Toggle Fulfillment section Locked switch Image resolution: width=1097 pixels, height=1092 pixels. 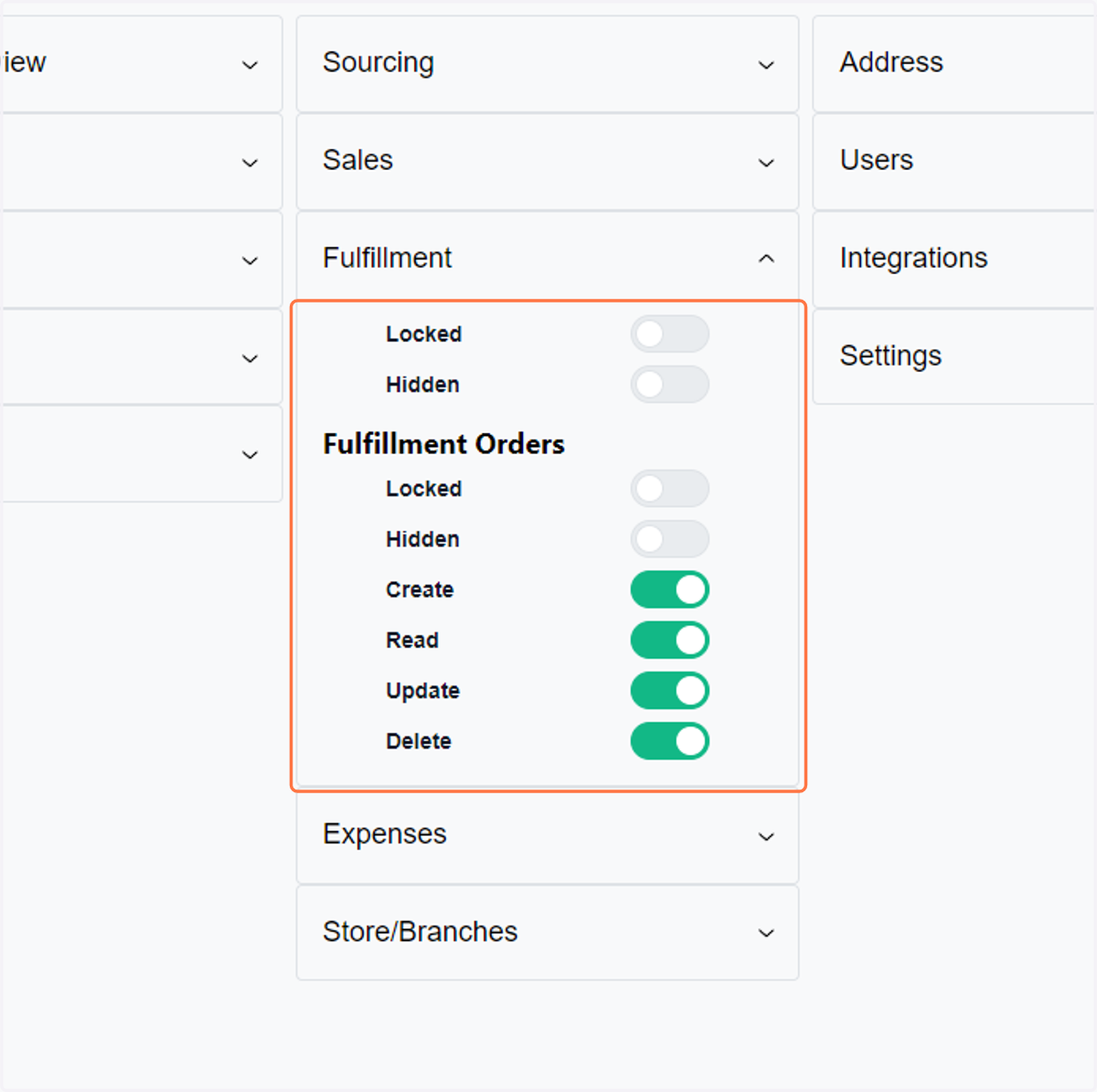coord(669,334)
